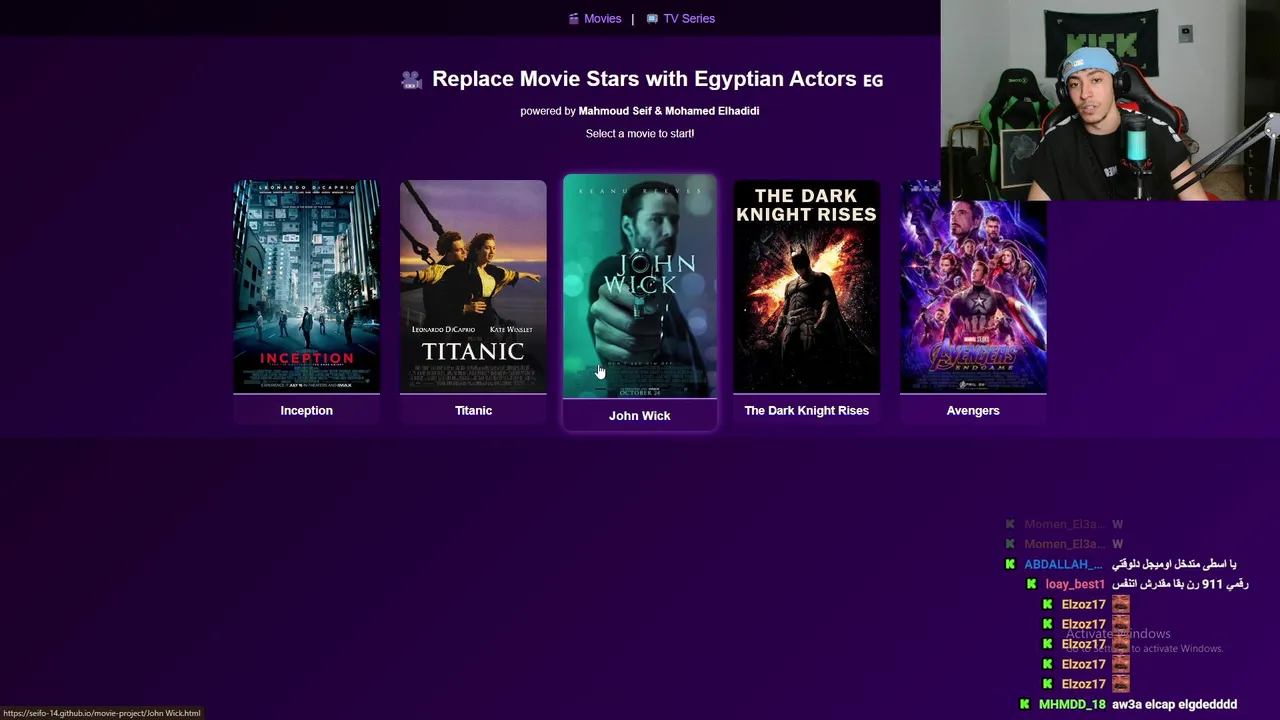Select the Titanic movie poster
The image size is (1280, 720).
click(x=473, y=287)
